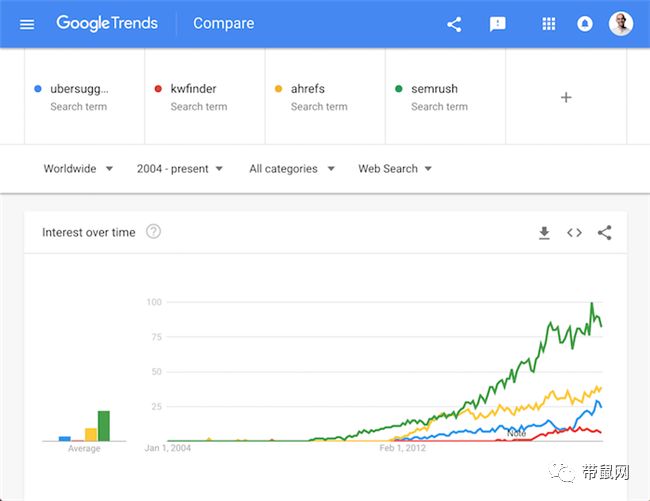This screenshot has width=650, height=501.
Task: Select the kwfinder search term box
Action: 205,97
